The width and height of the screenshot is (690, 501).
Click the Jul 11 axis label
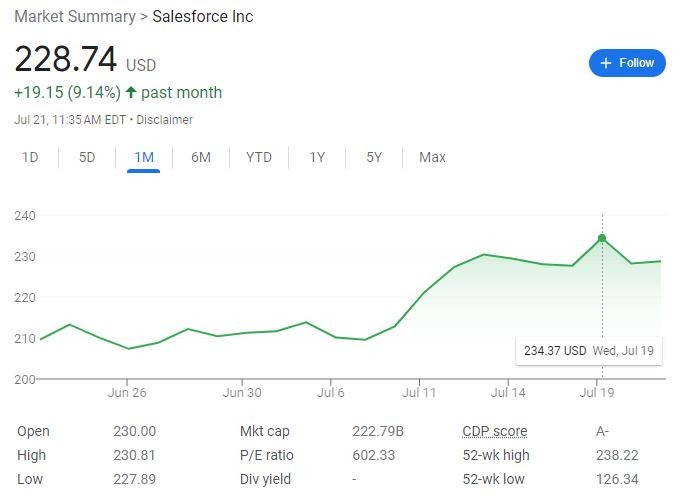point(419,392)
